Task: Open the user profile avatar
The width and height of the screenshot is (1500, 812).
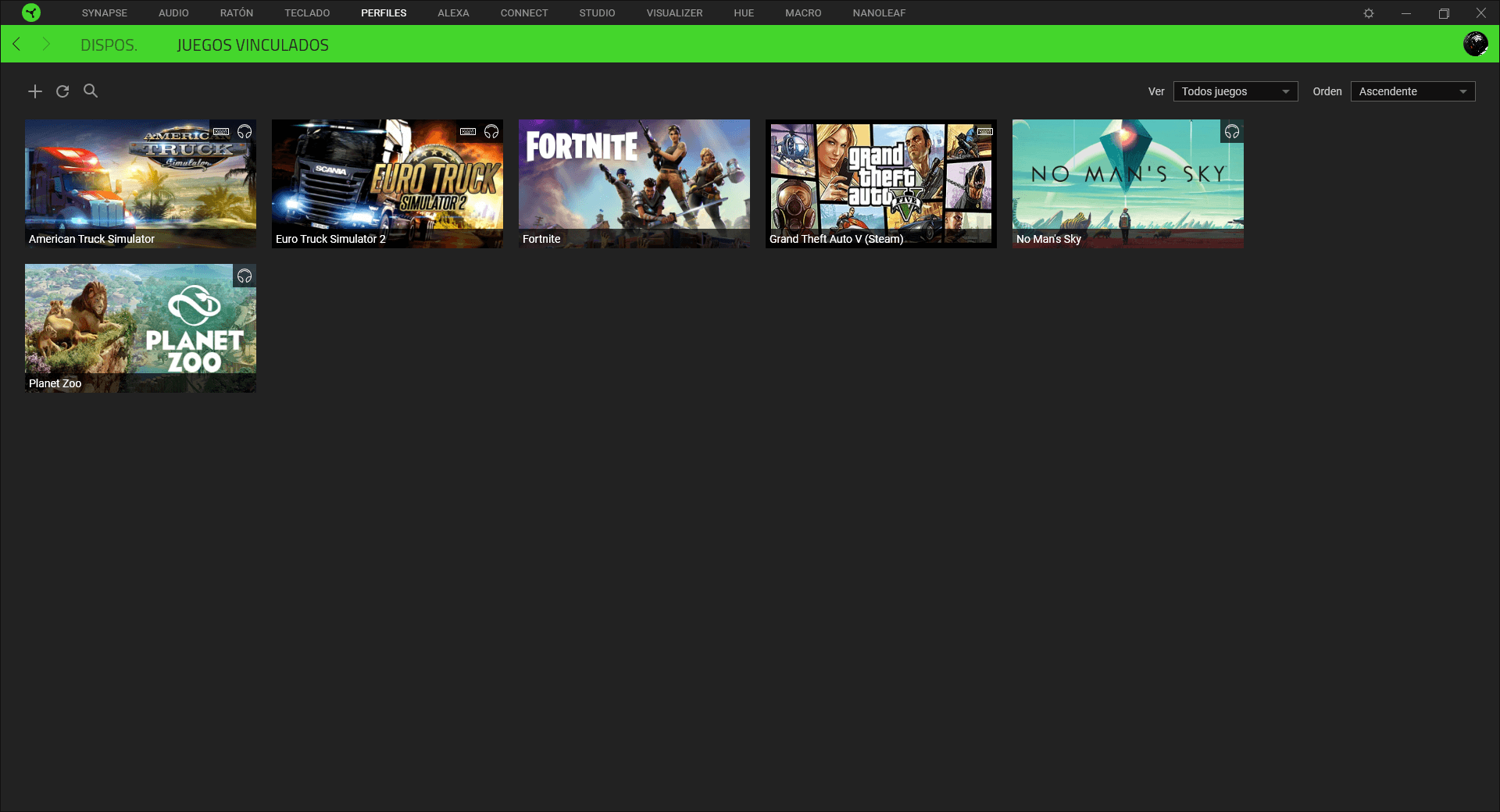Action: (x=1476, y=44)
